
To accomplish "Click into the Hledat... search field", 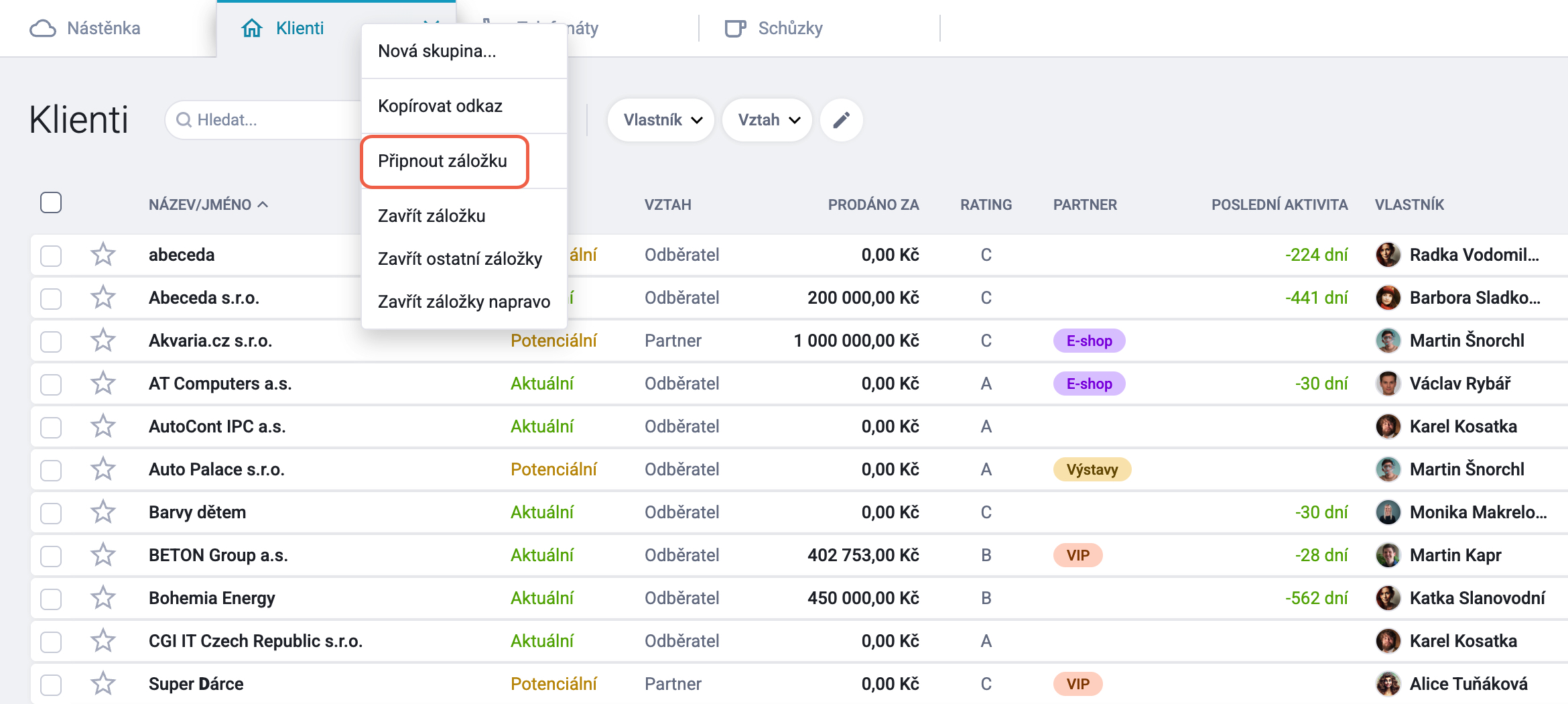I will tap(265, 120).
